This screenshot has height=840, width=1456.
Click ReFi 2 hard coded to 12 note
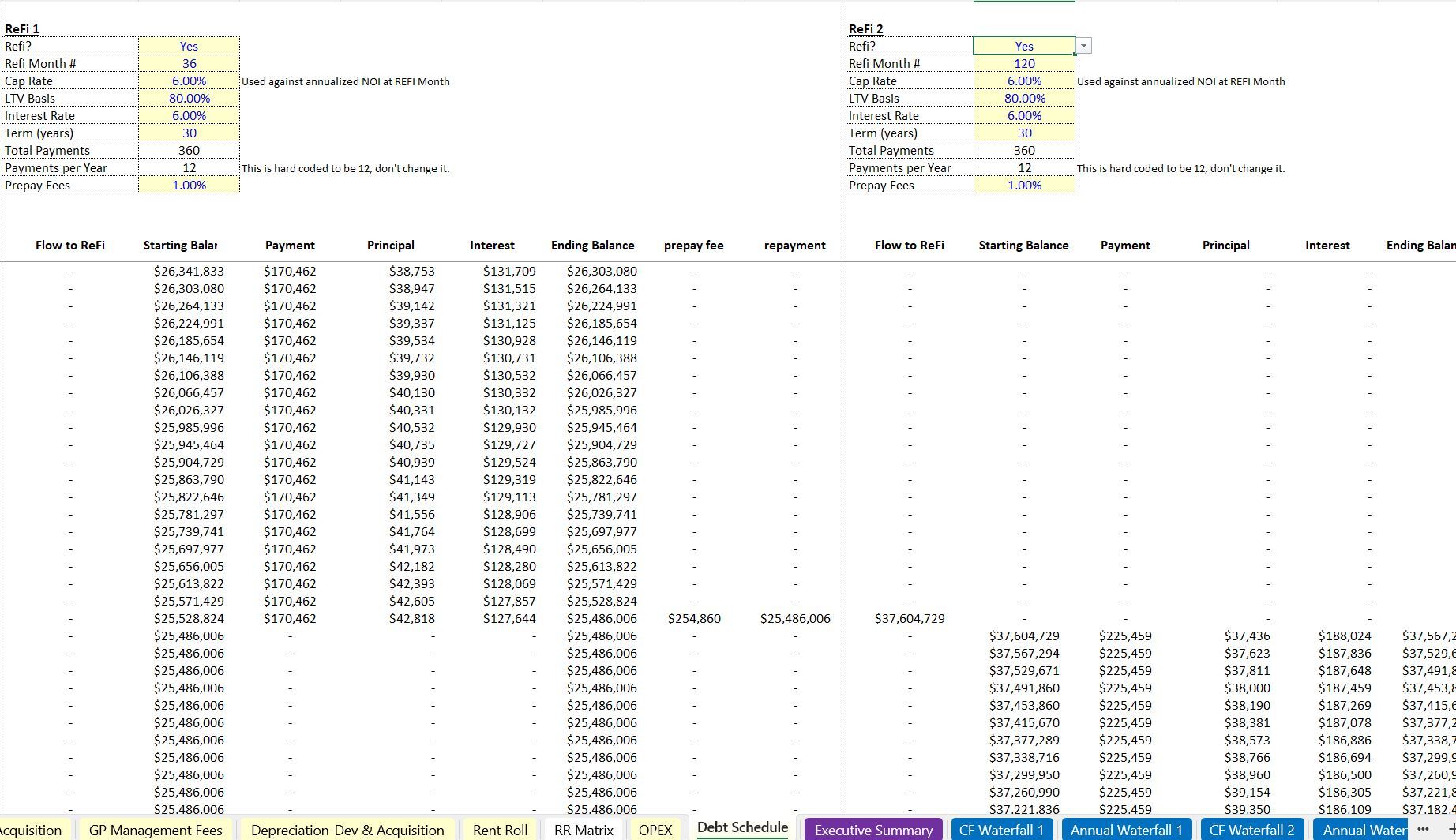(1180, 168)
